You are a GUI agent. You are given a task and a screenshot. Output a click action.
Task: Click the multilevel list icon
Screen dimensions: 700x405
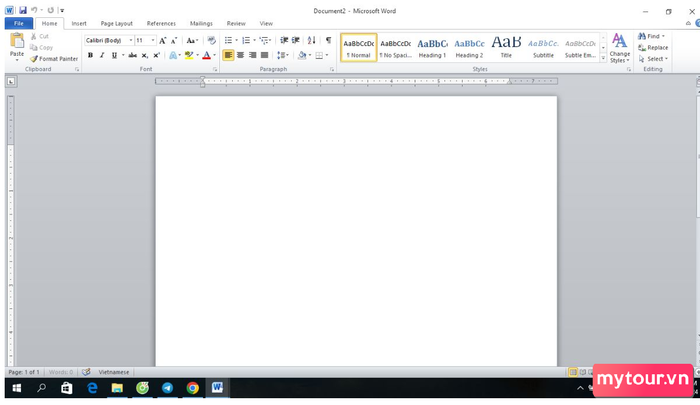pos(263,41)
